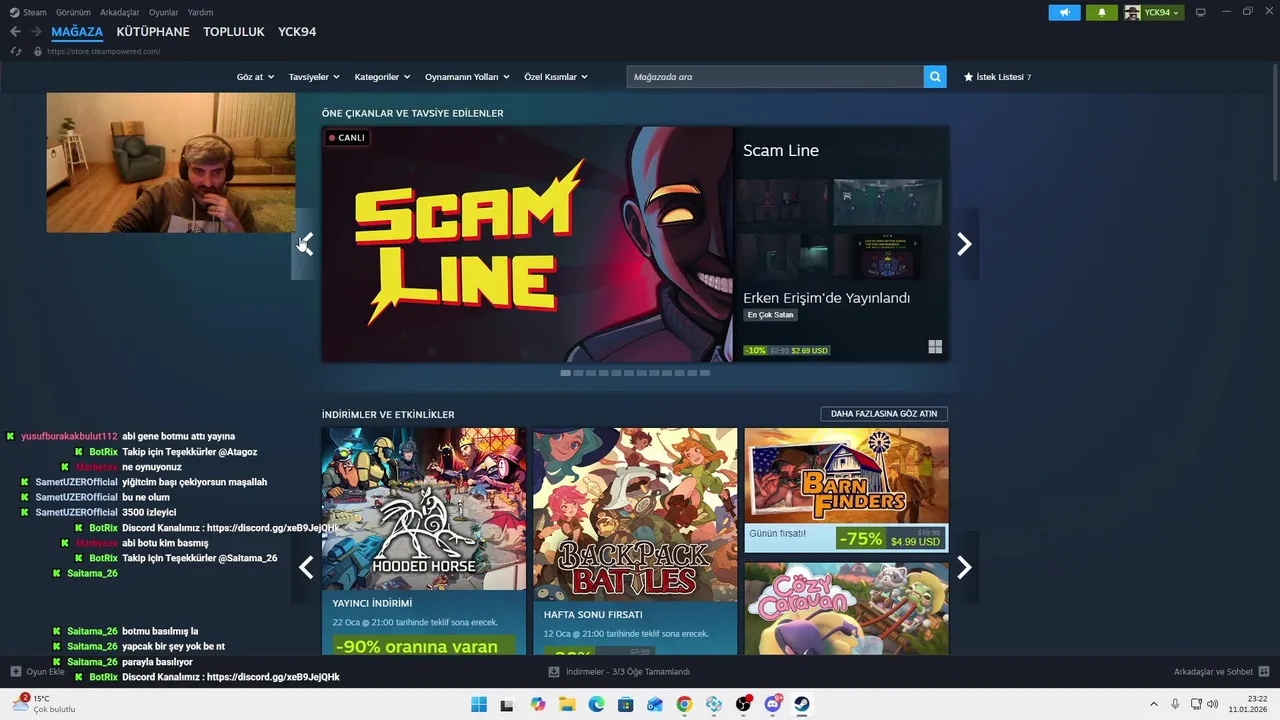Click the En Çok Satan tag

[x=770, y=315]
